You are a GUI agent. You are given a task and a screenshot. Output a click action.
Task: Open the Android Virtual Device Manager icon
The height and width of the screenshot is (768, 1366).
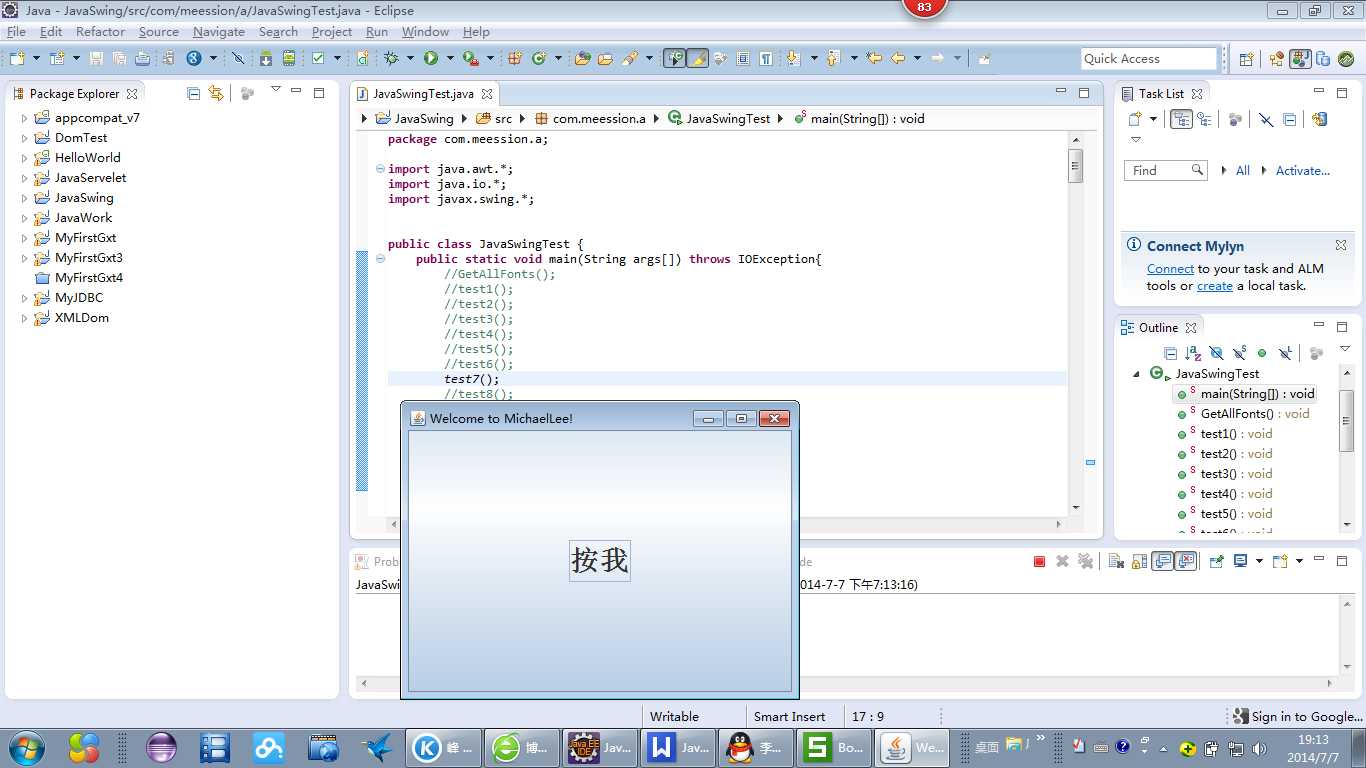pos(289,59)
